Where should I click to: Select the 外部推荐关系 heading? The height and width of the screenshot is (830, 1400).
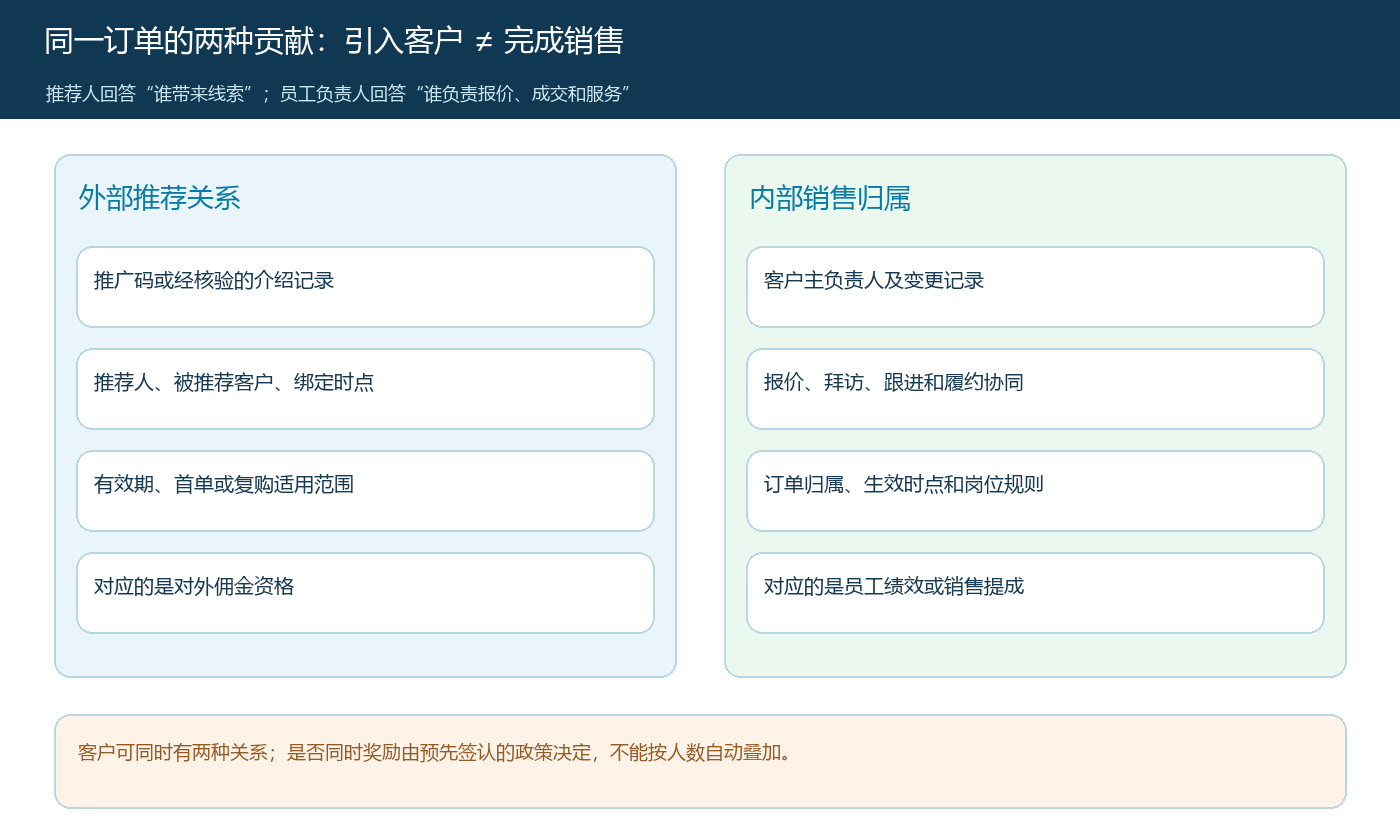coord(160,198)
